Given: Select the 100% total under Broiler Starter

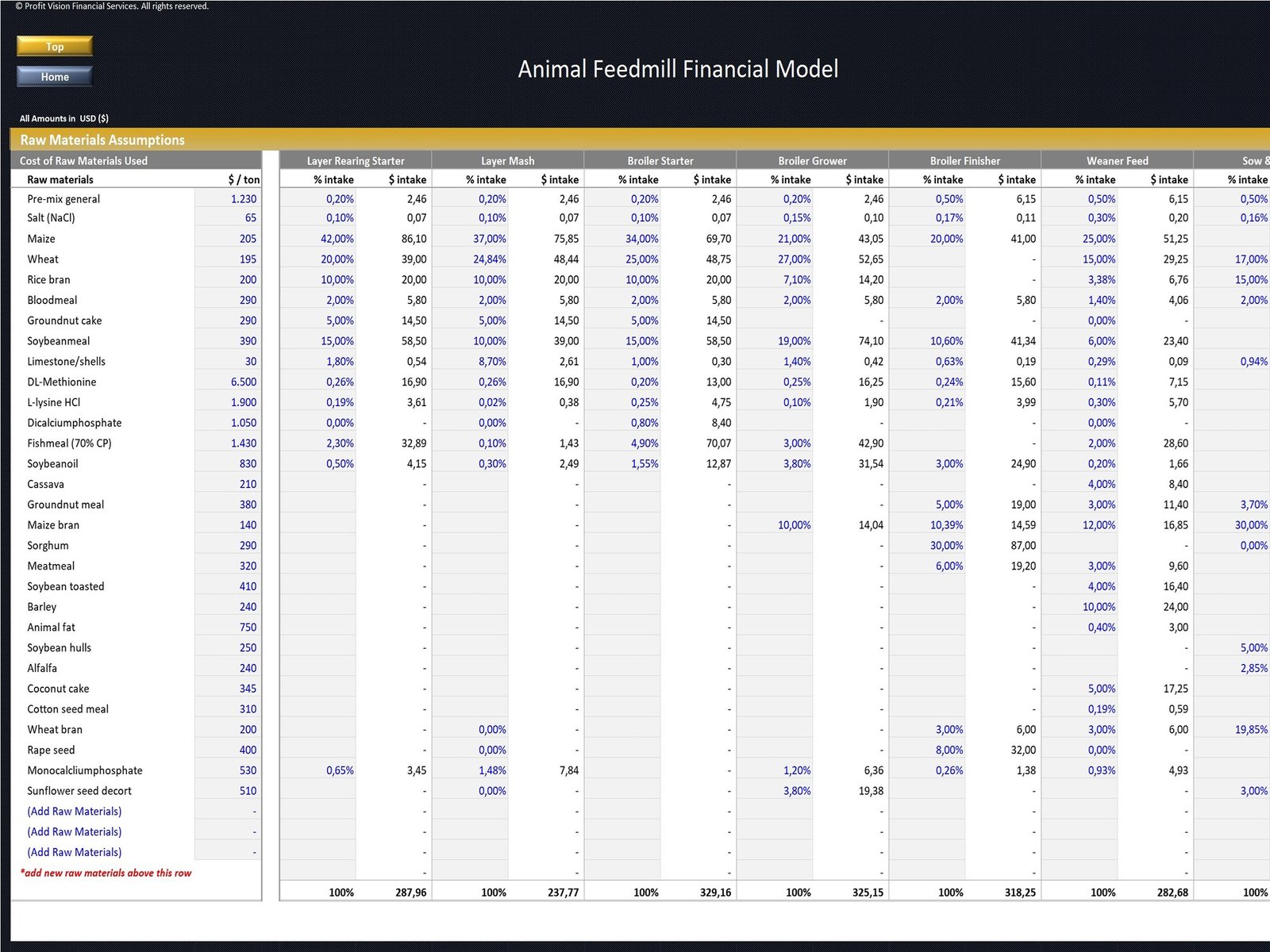Looking at the screenshot, I should (x=647, y=892).
